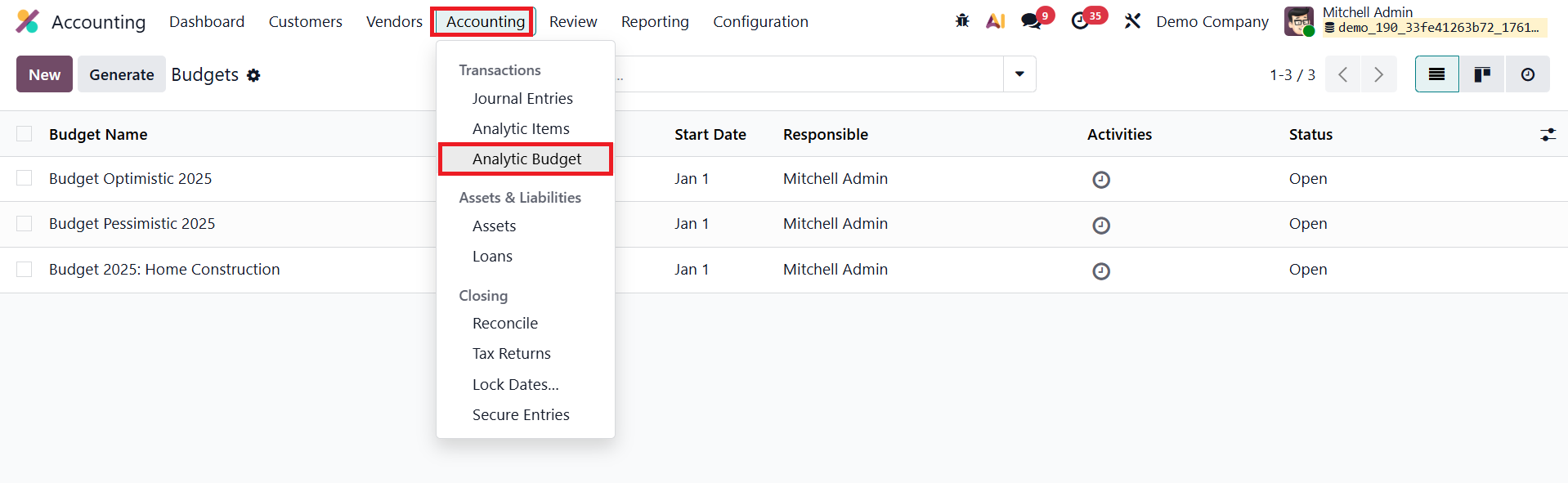Switch to kanban view
Image resolution: width=1568 pixels, height=483 pixels.
(x=1481, y=74)
